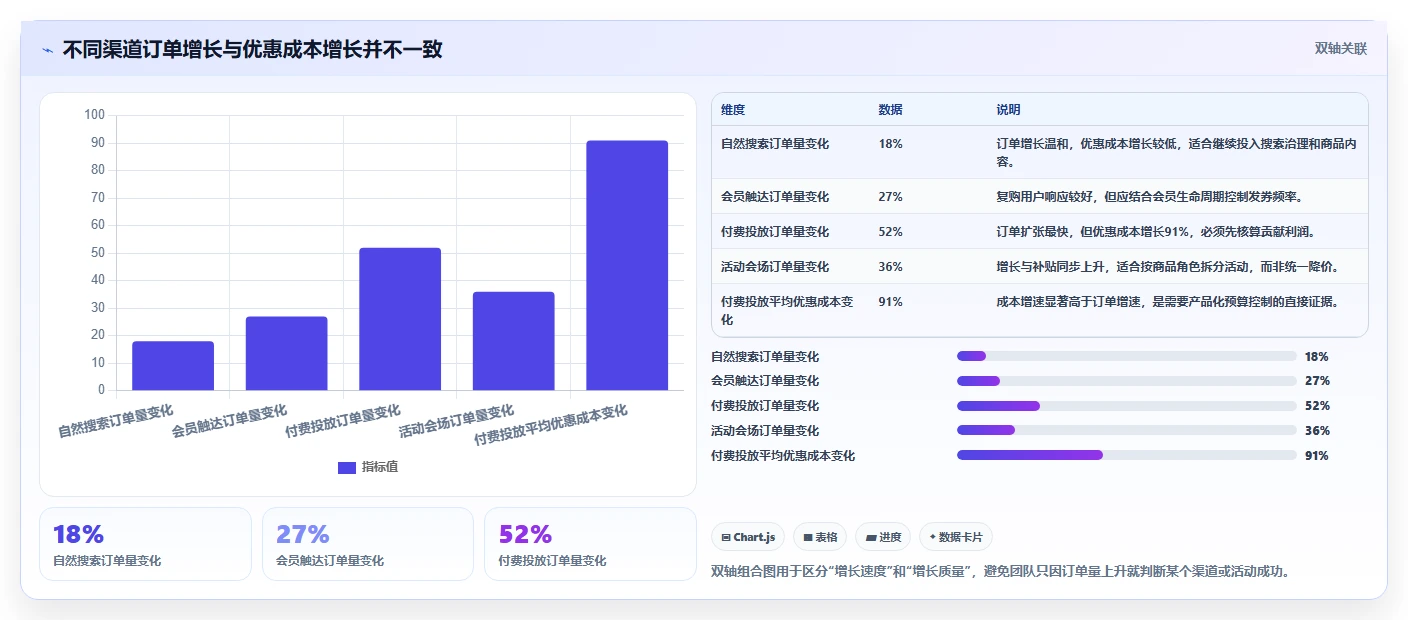The height and width of the screenshot is (620, 1408).
Task: Click the 91% value in the table
Action: pyautogui.click(x=890, y=302)
